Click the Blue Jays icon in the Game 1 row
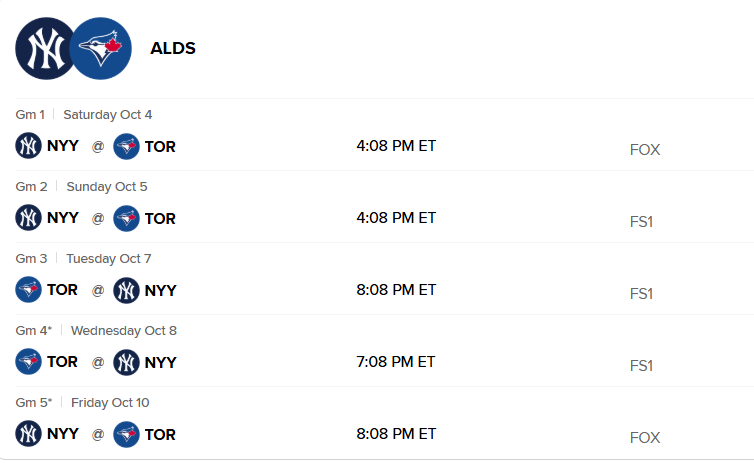The image size is (754, 463). tap(126, 146)
